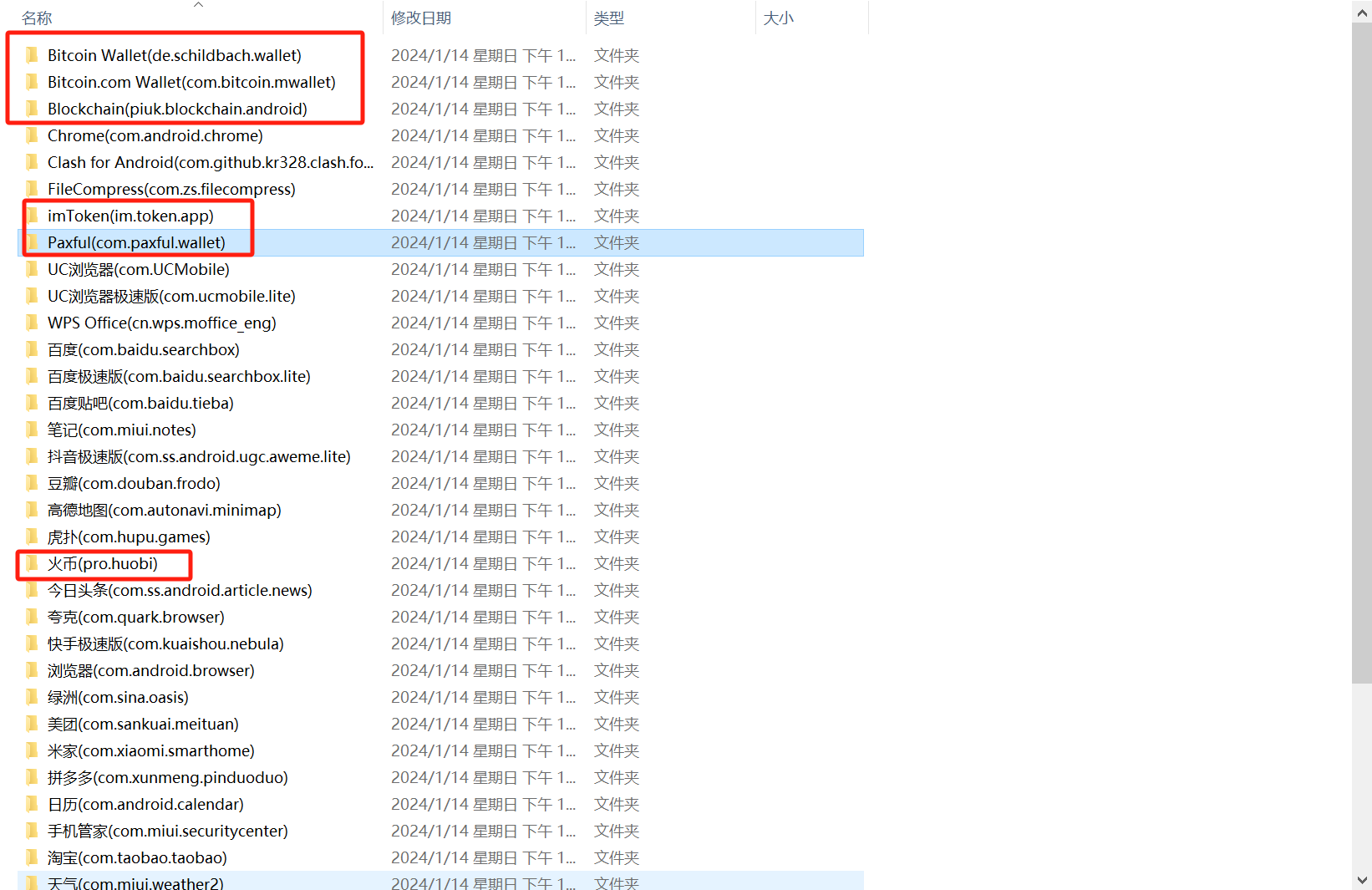Click folder icon of 今日头条
This screenshot has height=890, width=1372.
coord(32,590)
